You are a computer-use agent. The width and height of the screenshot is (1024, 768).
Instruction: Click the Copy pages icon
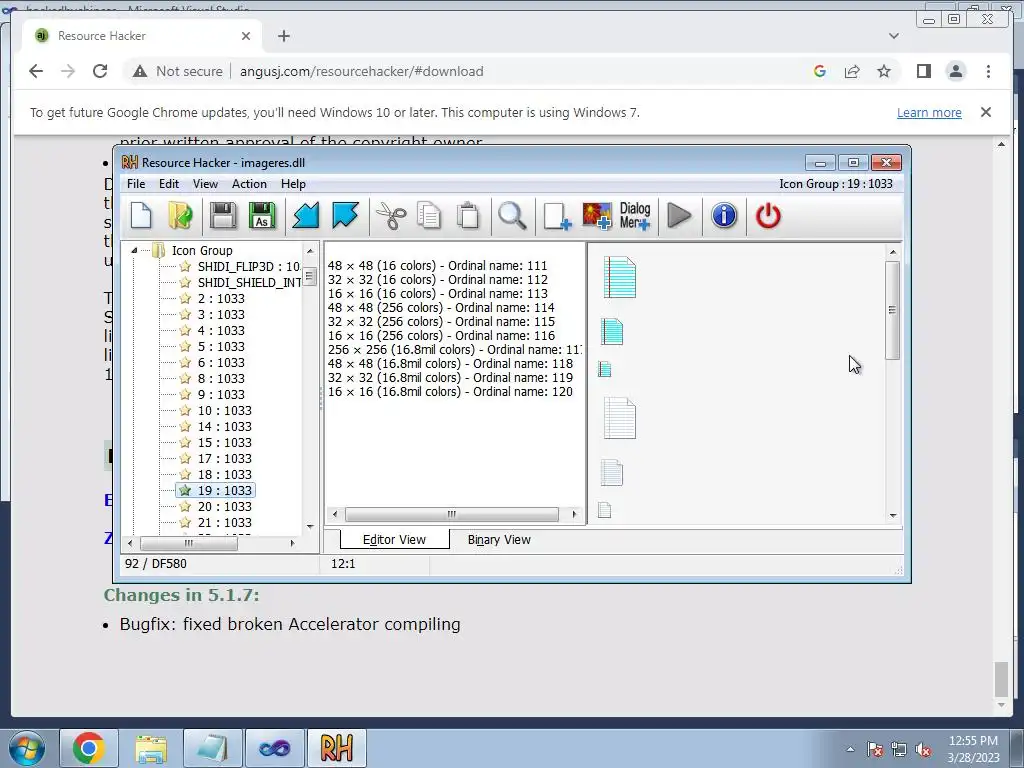[429, 216]
